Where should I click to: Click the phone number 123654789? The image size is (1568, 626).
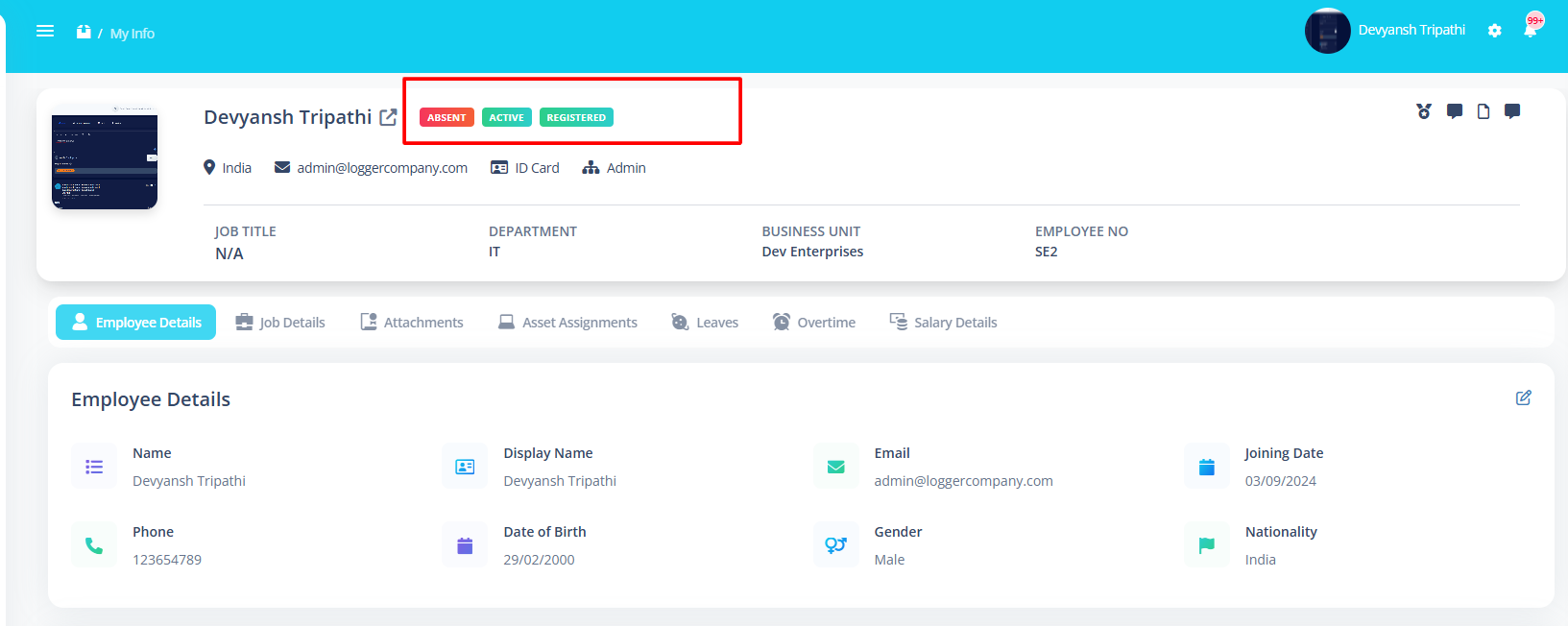[167, 560]
